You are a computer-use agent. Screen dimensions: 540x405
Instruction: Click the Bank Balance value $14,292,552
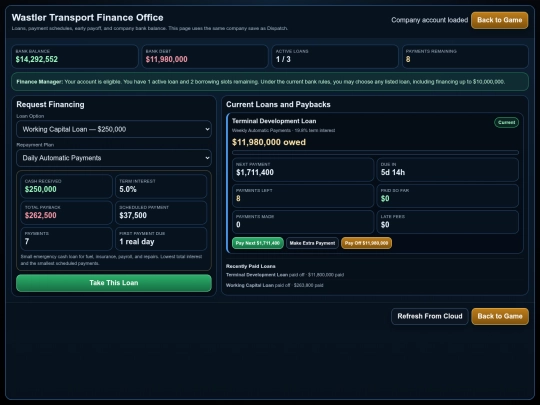pyautogui.click(x=37, y=59)
